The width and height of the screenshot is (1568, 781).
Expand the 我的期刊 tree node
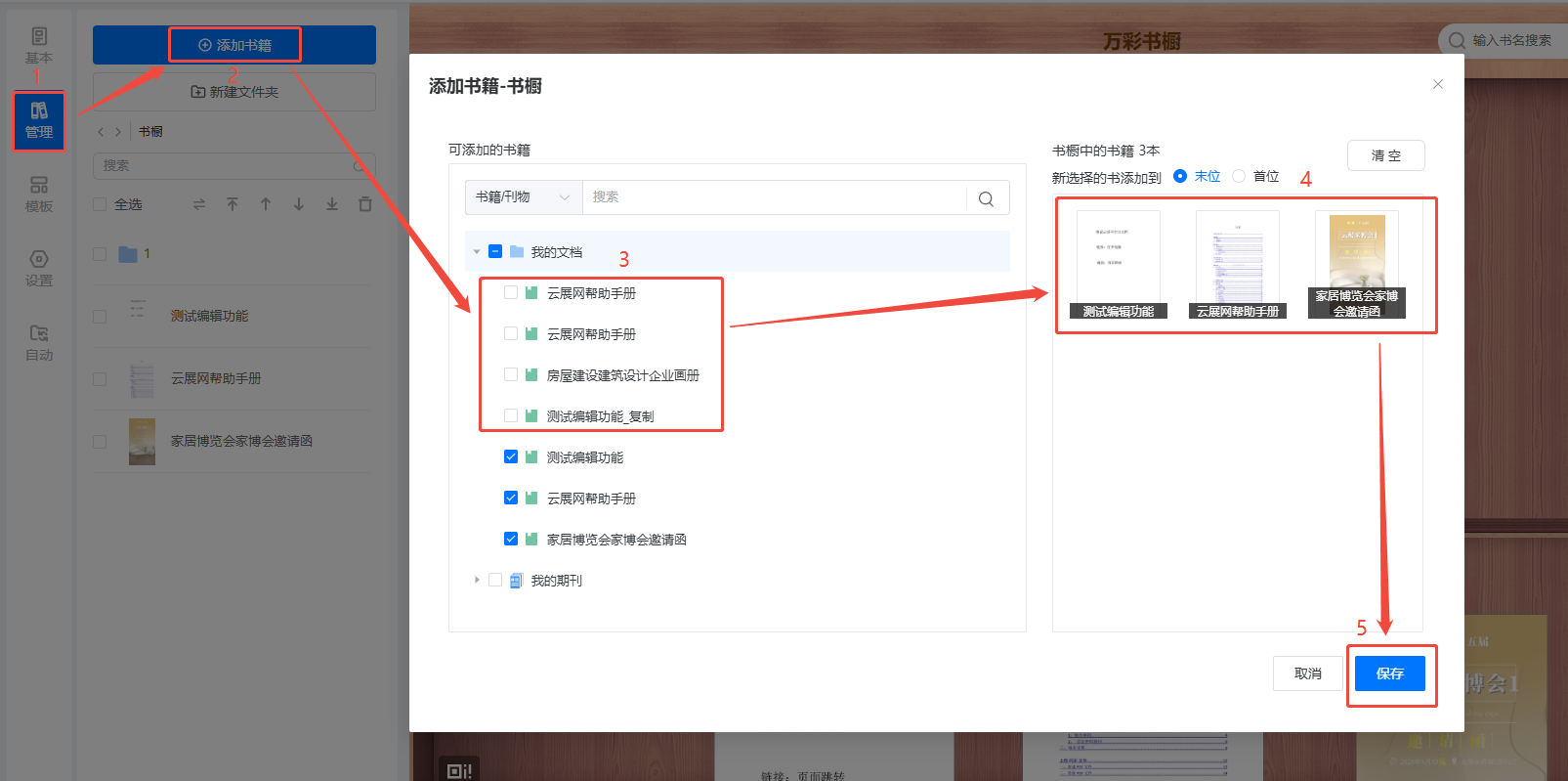click(477, 581)
